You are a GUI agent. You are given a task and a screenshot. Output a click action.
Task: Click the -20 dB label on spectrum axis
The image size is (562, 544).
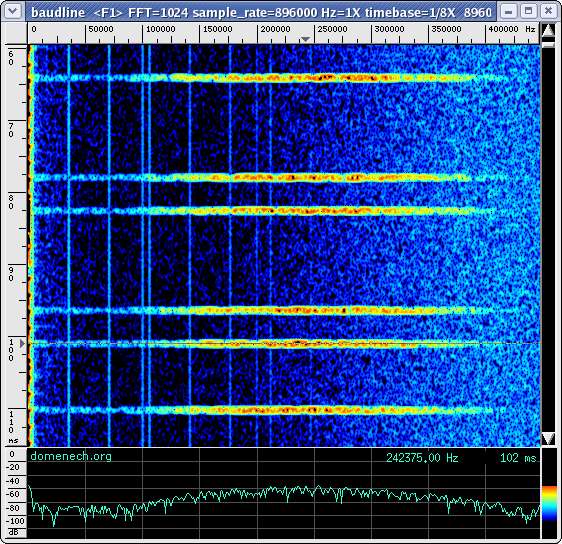click(x=13, y=467)
